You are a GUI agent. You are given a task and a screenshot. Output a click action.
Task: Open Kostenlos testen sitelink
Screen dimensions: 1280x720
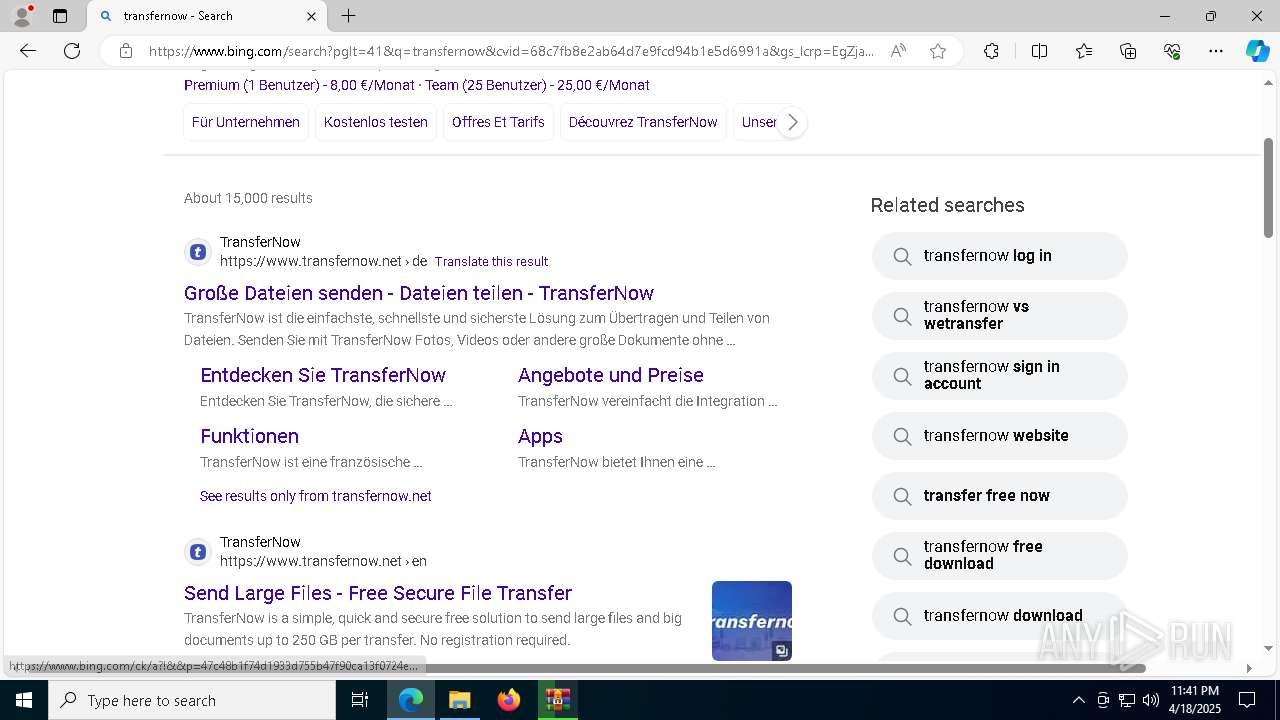[376, 122]
